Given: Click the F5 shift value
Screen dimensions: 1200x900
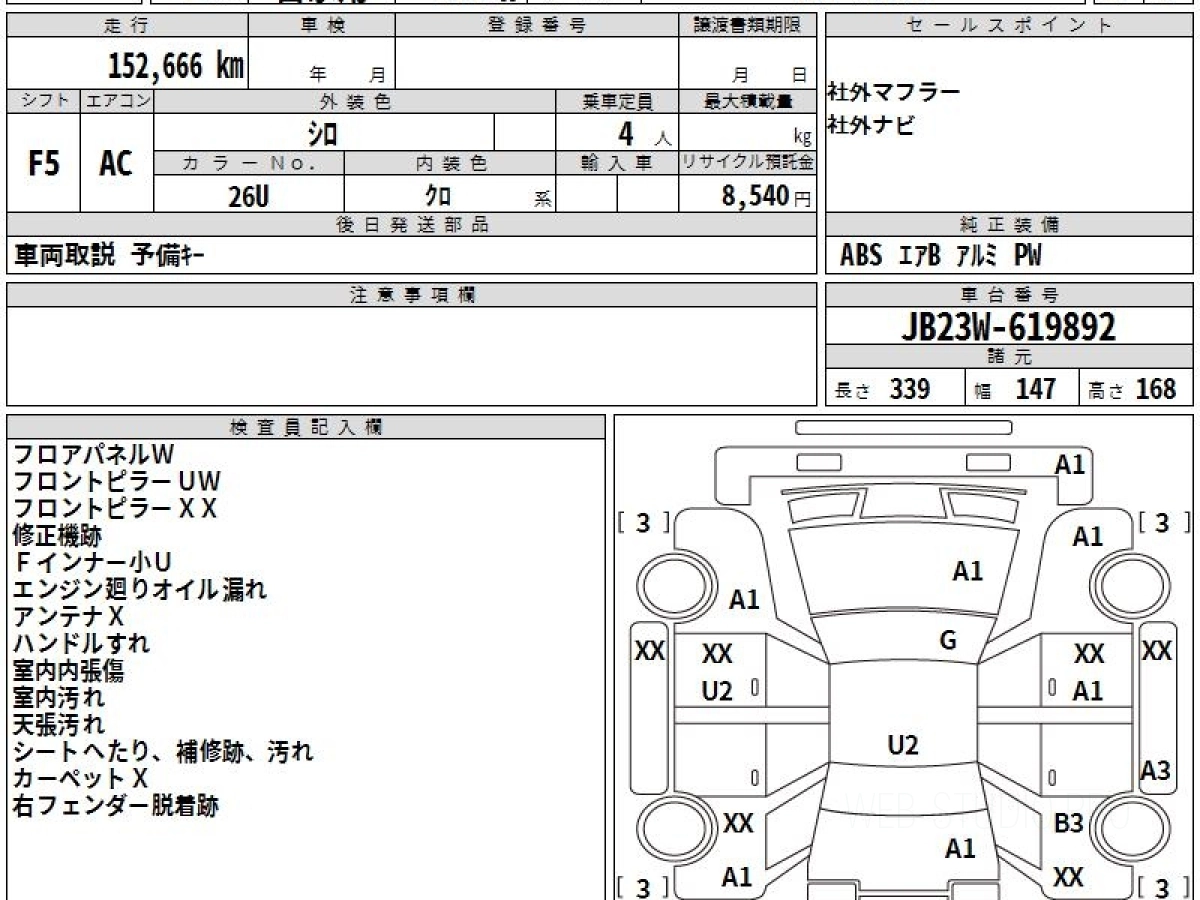Looking at the screenshot, I should click(43, 163).
